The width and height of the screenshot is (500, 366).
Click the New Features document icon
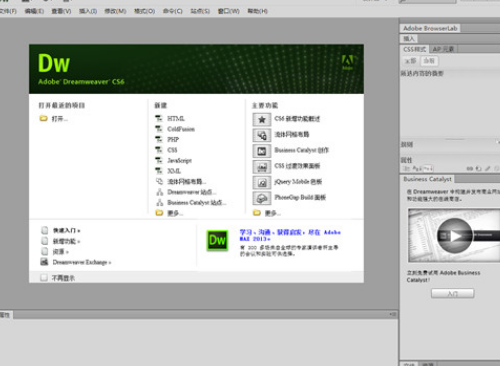pyautogui.click(x=44, y=241)
